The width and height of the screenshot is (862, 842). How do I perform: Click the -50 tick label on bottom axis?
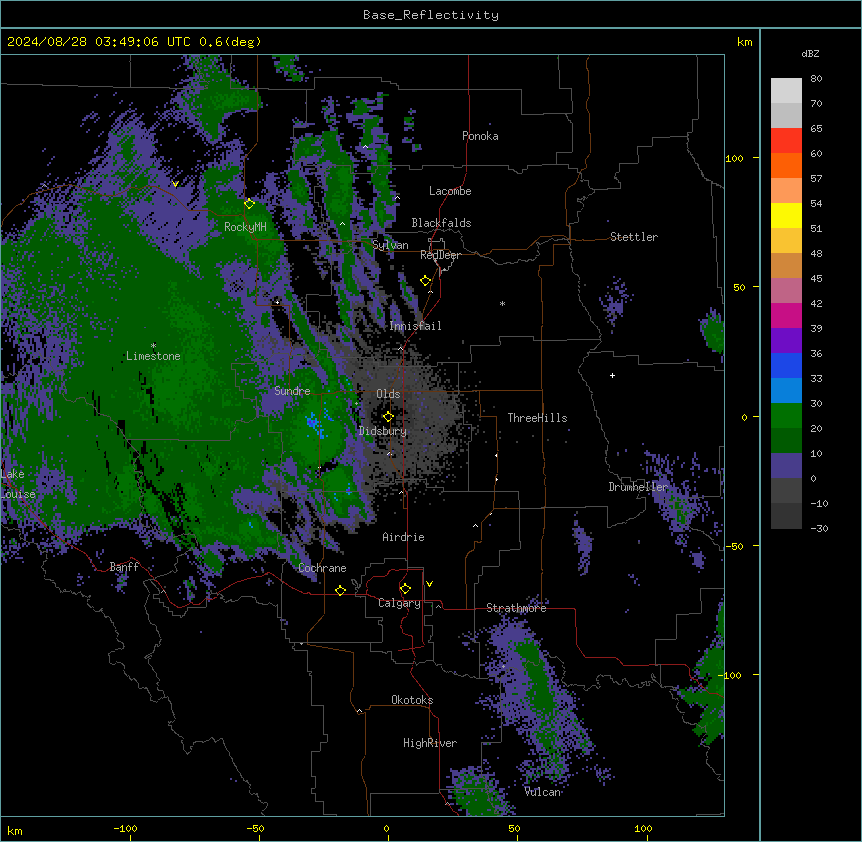click(255, 828)
